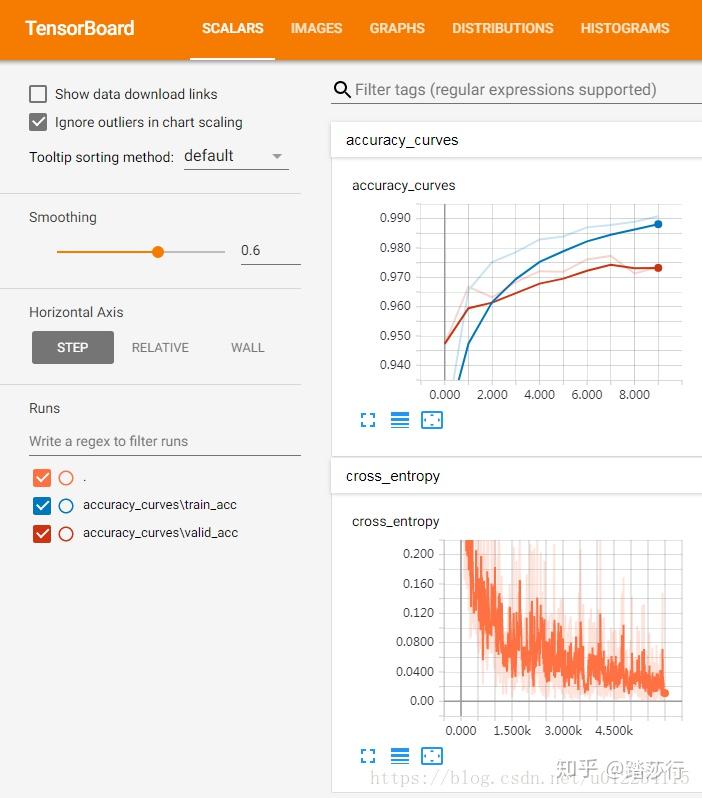Expand the accuracy_curves chart to full size
Viewport: 702px width, 798px height.
click(x=368, y=421)
